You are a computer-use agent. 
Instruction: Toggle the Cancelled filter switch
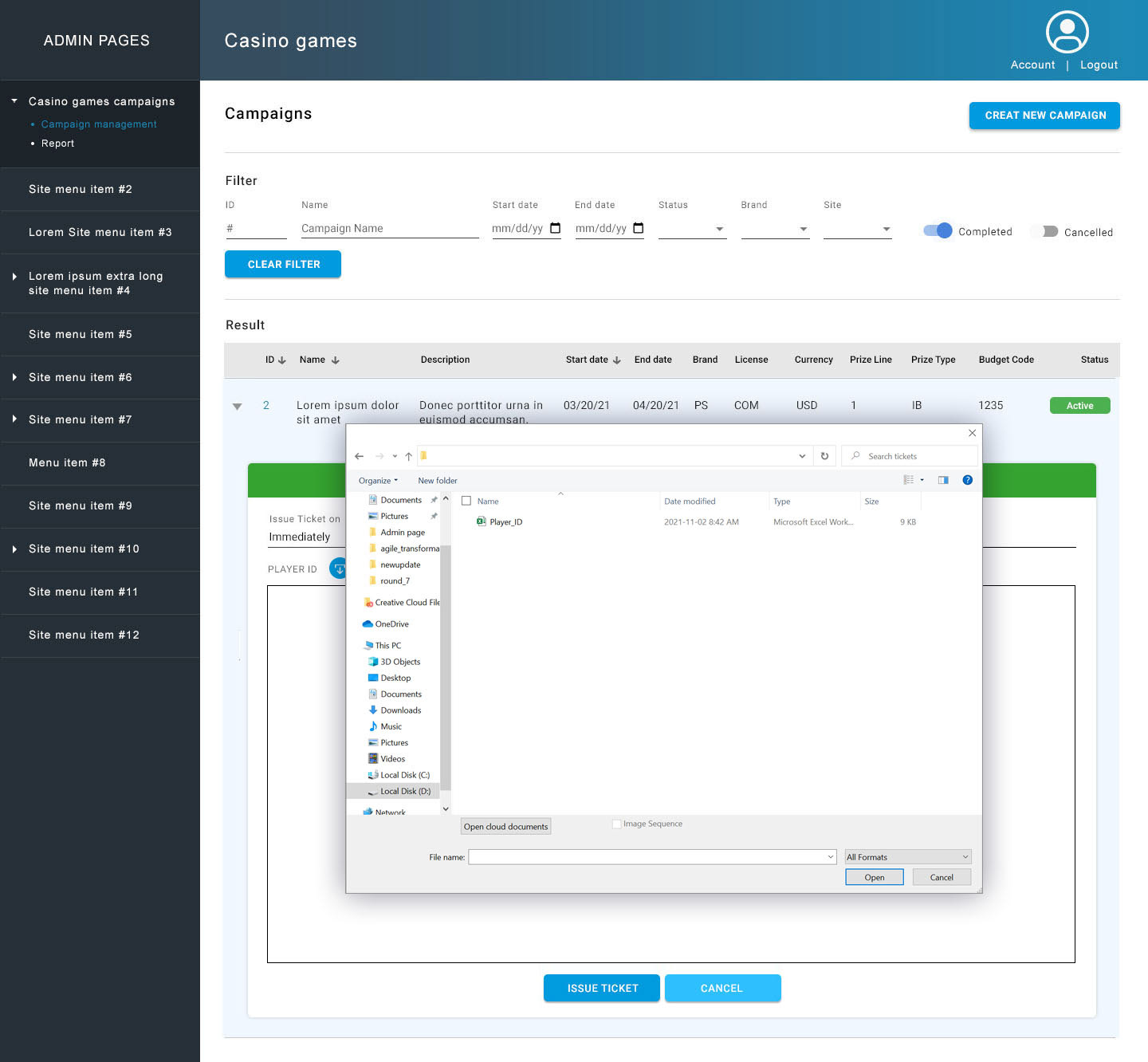click(x=1044, y=231)
